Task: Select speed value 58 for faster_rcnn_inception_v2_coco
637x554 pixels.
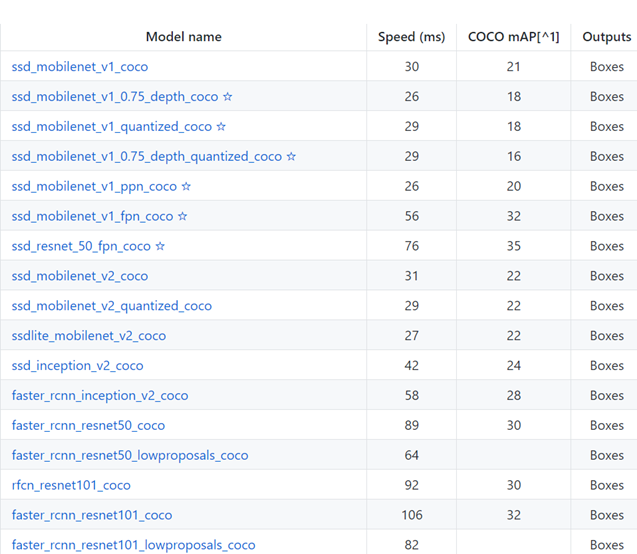Action: coord(412,396)
